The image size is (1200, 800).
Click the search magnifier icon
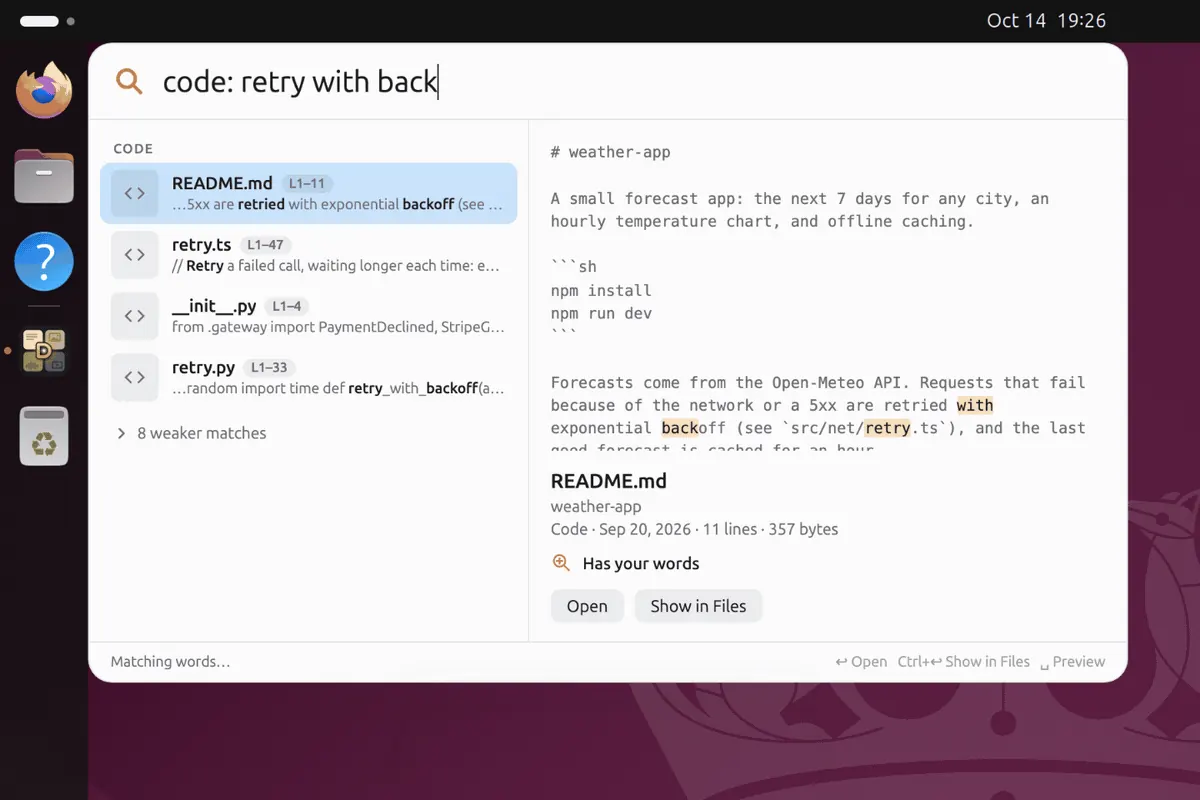[x=129, y=81]
